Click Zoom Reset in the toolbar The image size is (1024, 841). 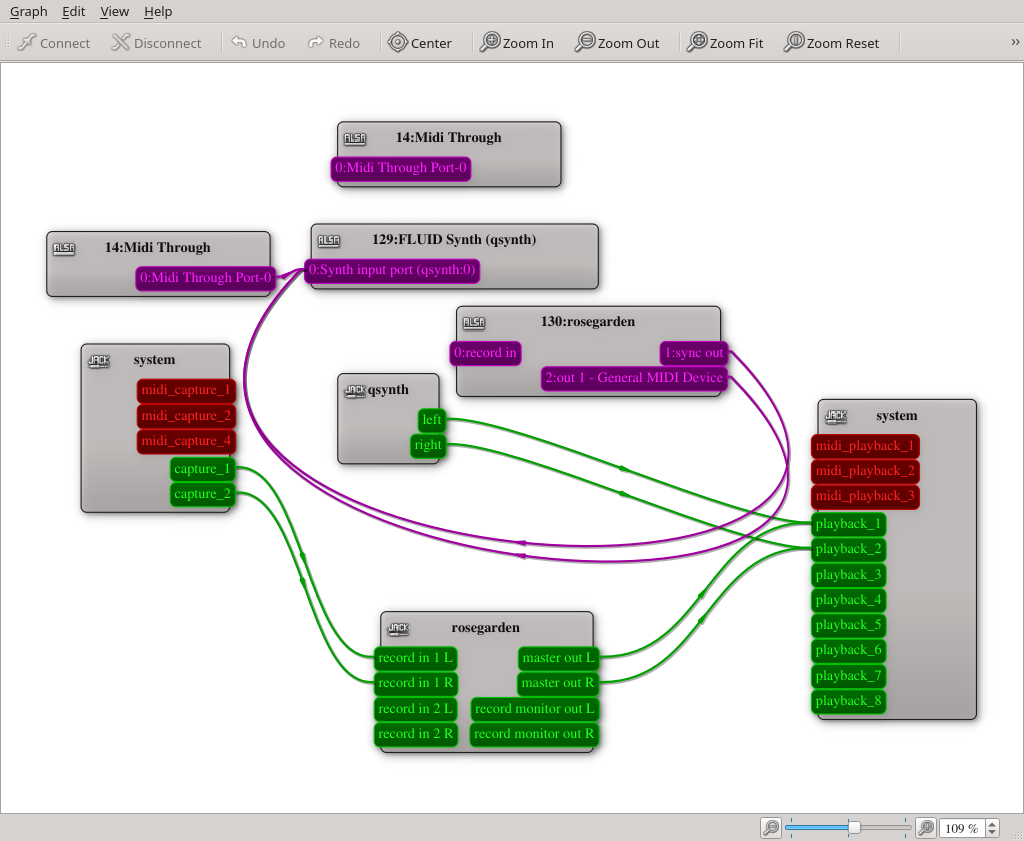831,42
